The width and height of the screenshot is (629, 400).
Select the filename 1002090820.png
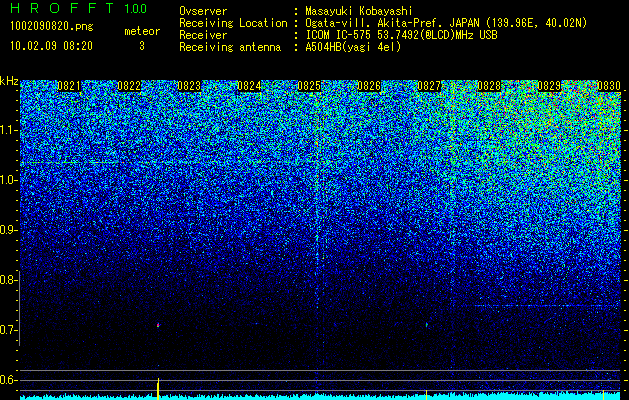pyautogui.click(x=52, y=27)
